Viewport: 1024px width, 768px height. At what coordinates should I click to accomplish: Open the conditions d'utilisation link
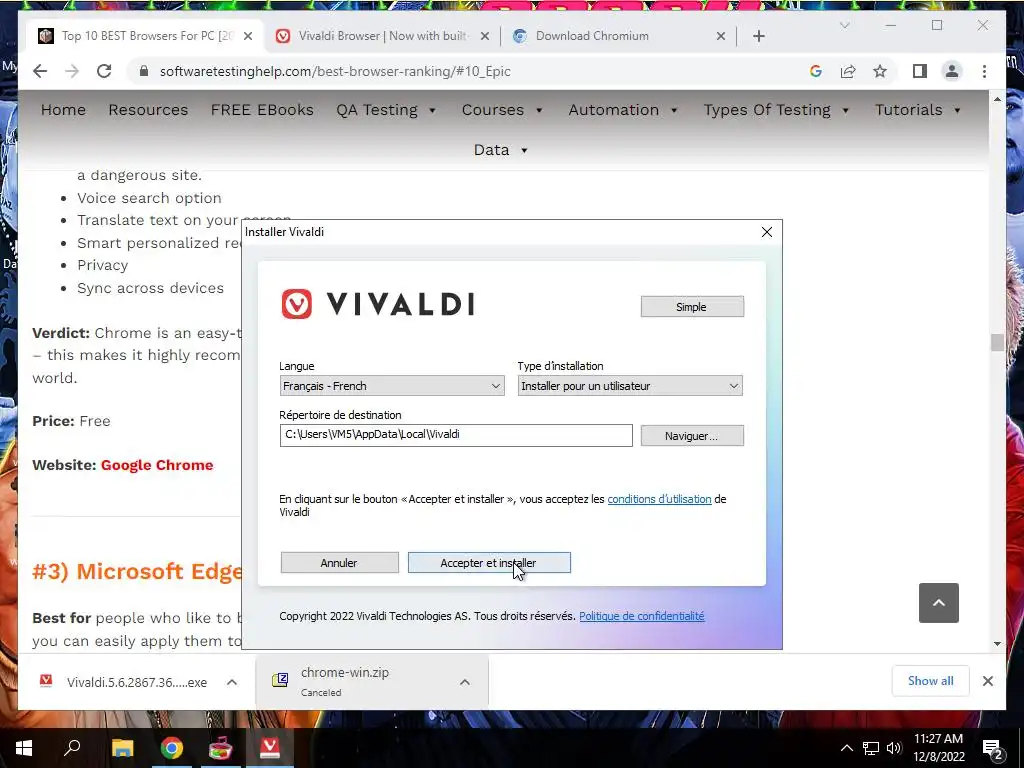659,499
